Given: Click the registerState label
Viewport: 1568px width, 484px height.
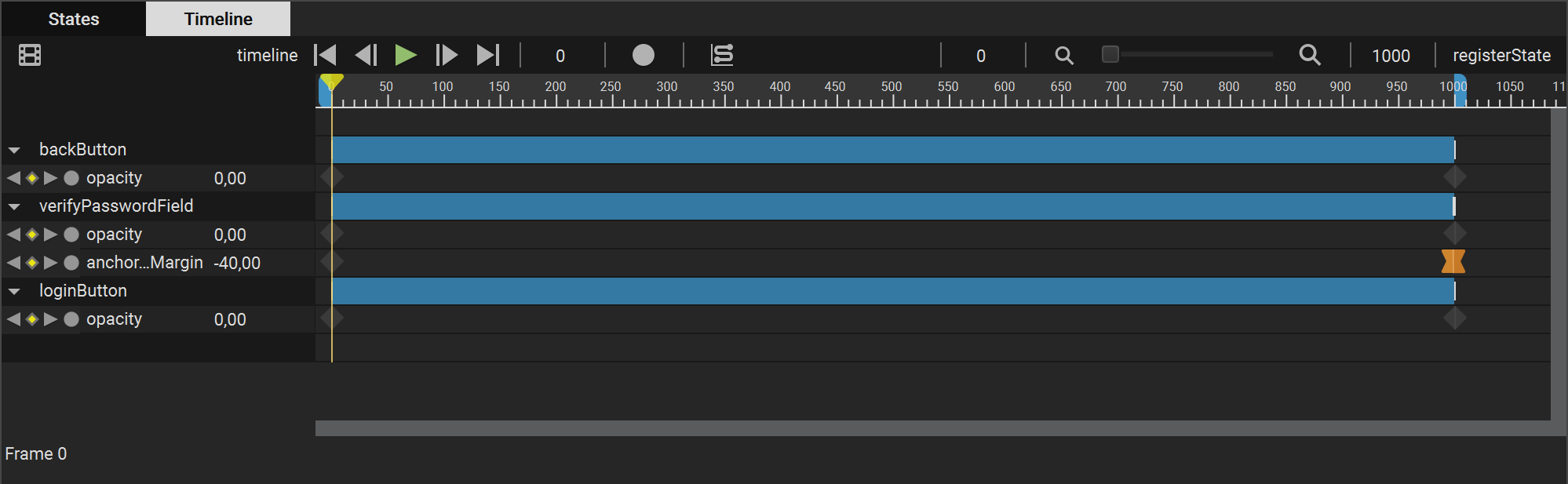Looking at the screenshot, I should point(1501,55).
